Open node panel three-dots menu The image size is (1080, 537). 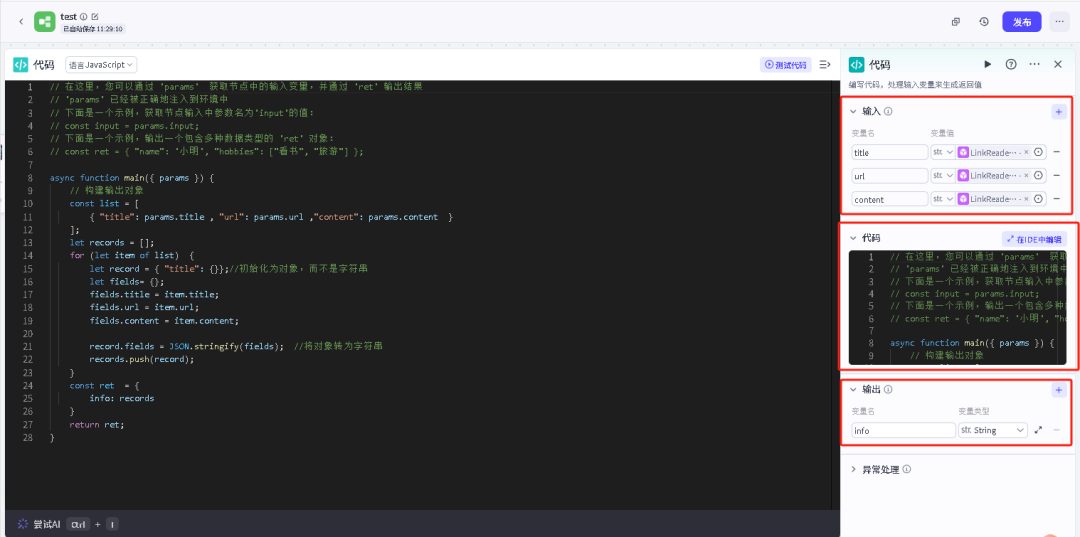click(1035, 64)
